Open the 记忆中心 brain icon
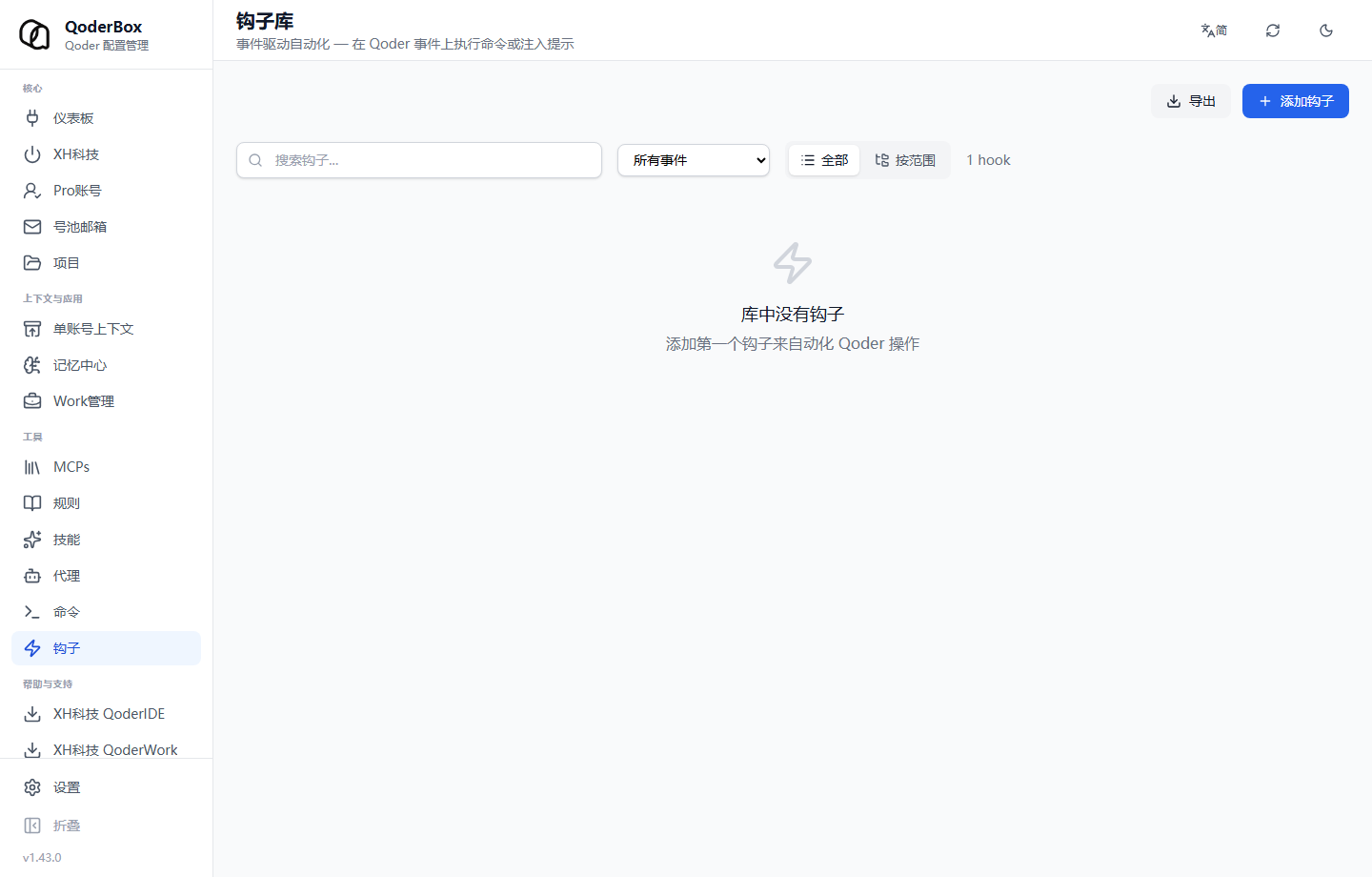Image resolution: width=1372 pixels, height=877 pixels. point(32,365)
